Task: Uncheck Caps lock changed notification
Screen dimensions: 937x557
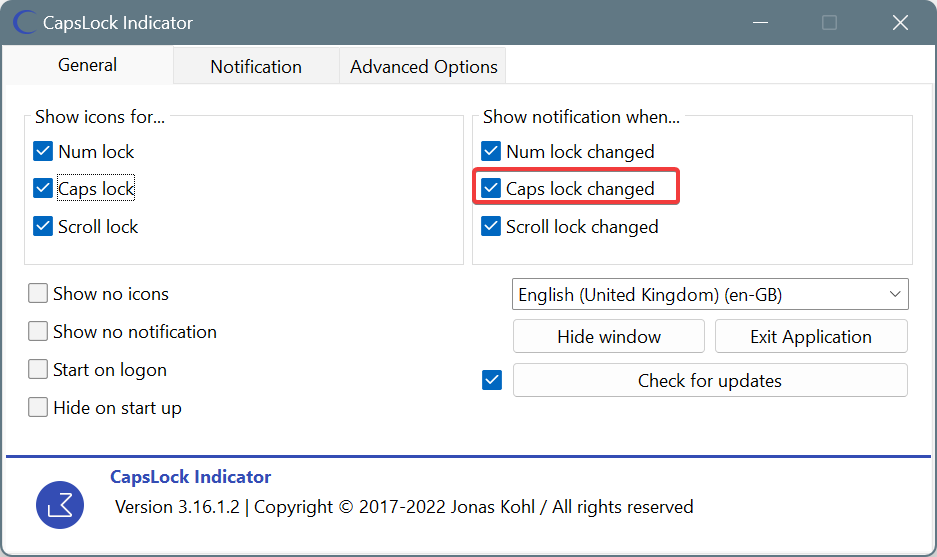Action: pos(491,188)
